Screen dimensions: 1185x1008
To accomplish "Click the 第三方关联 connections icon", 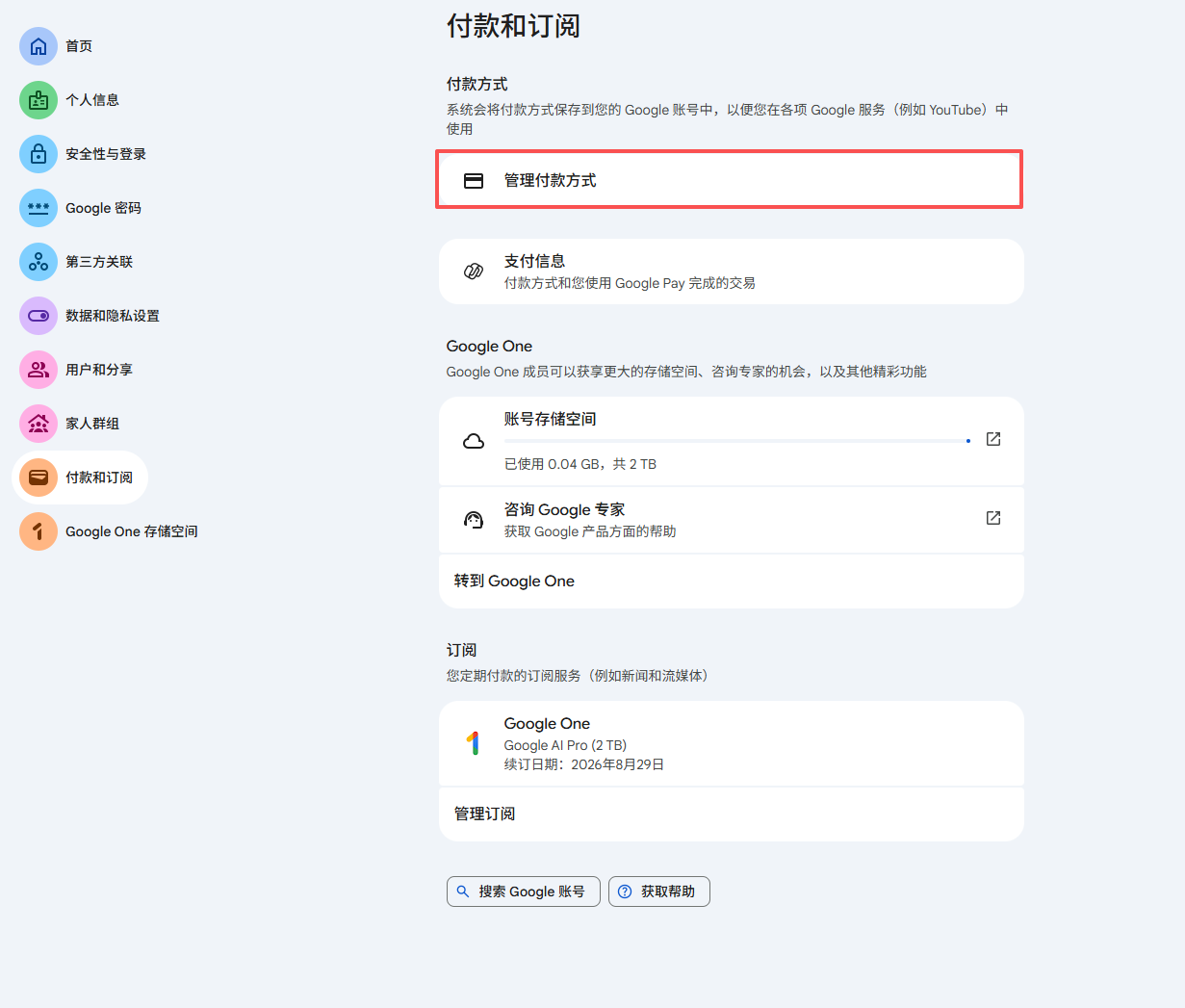I will coord(39,262).
